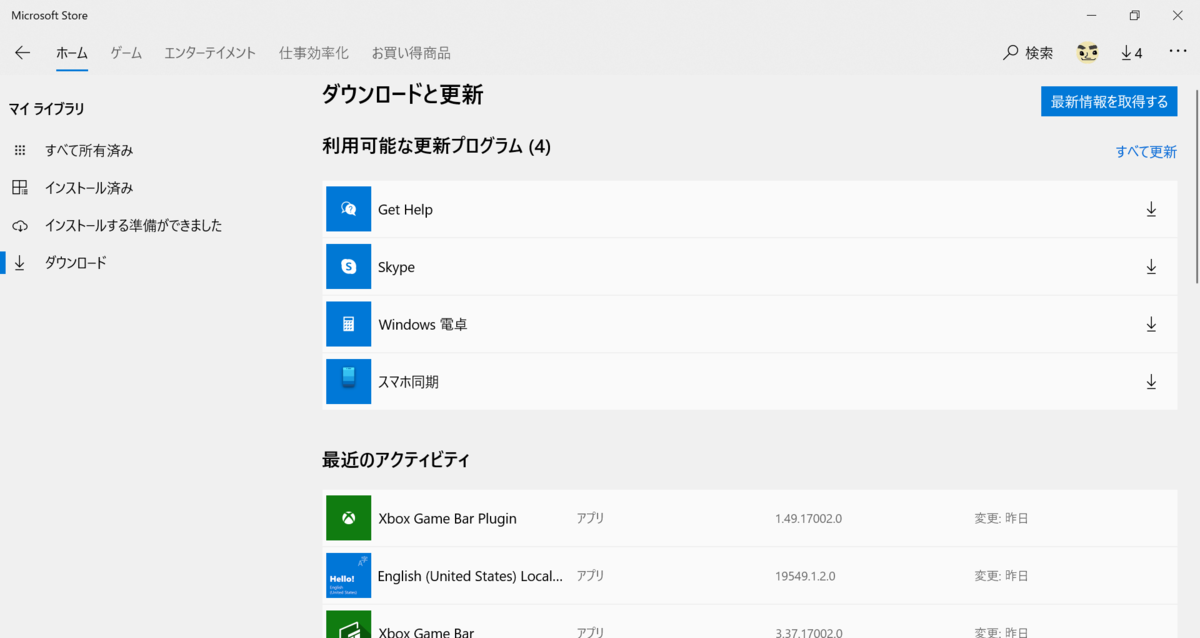Open the downloads indicator showing 4

[x=1131, y=53]
